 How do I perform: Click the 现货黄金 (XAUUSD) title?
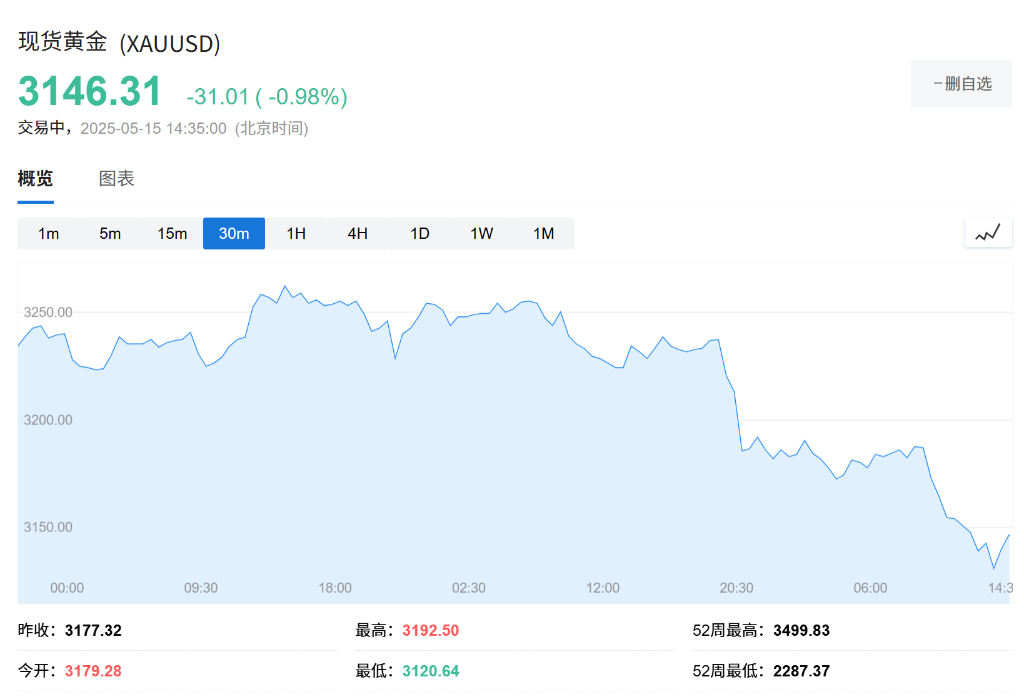tap(119, 43)
